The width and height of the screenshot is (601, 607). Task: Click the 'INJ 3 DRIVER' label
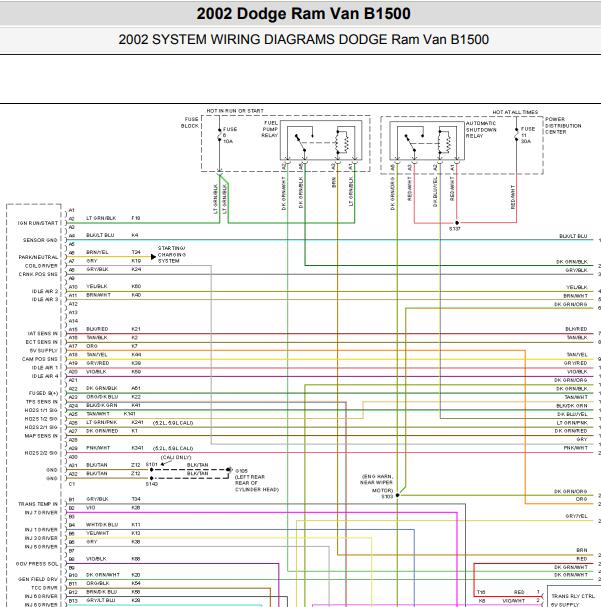pos(41,538)
